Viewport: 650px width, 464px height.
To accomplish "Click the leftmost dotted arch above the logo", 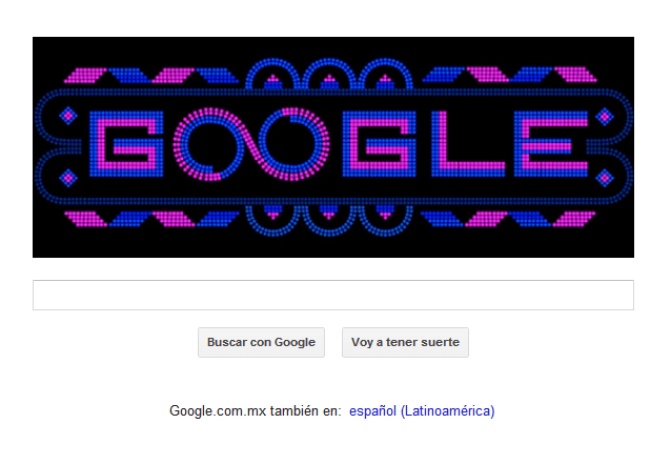I will click(272, 74).
